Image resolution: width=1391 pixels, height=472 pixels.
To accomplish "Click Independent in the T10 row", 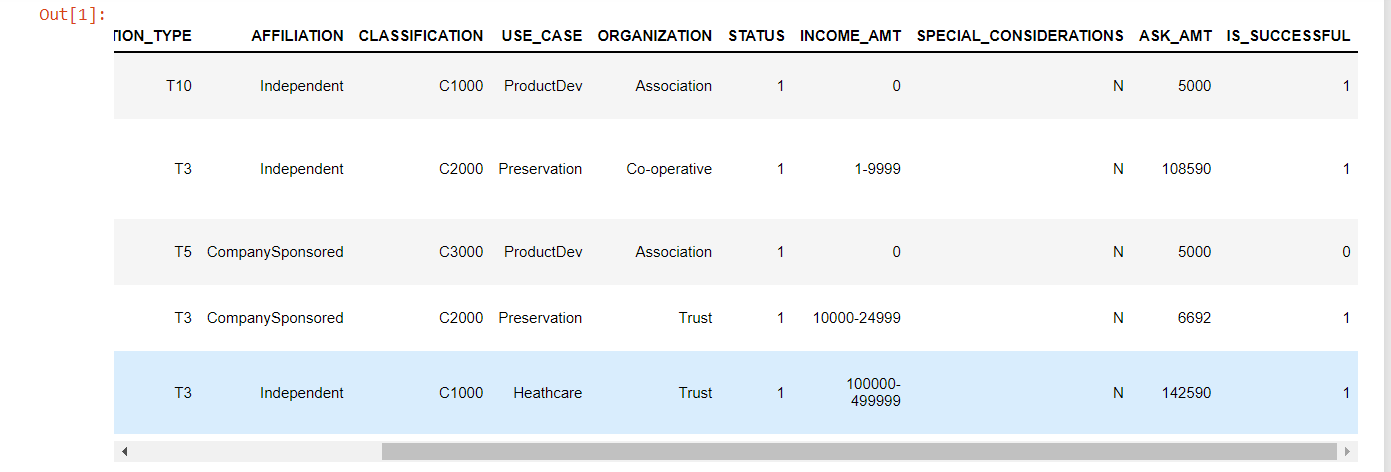I will [x=302, y=86].
